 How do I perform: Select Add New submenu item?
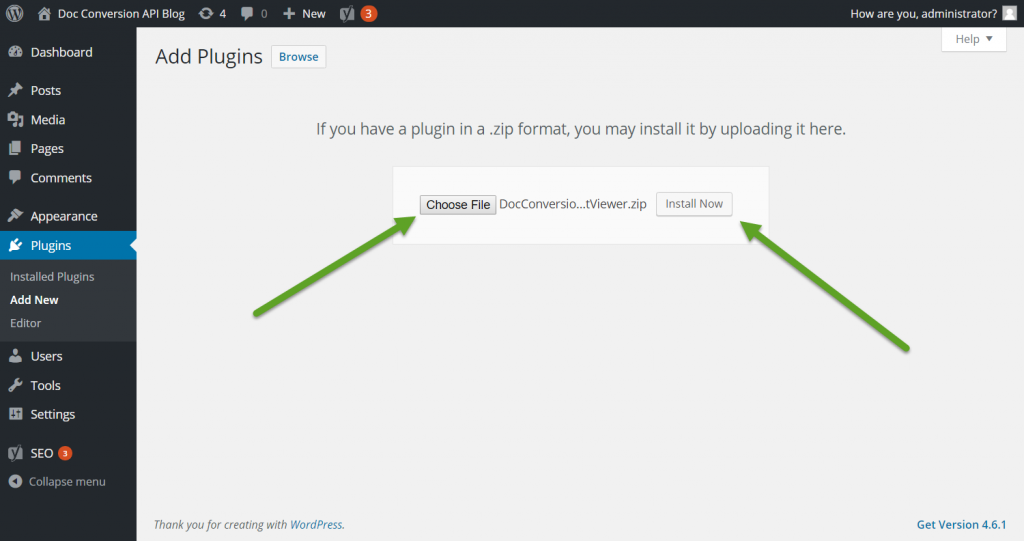tap(34, 299)
